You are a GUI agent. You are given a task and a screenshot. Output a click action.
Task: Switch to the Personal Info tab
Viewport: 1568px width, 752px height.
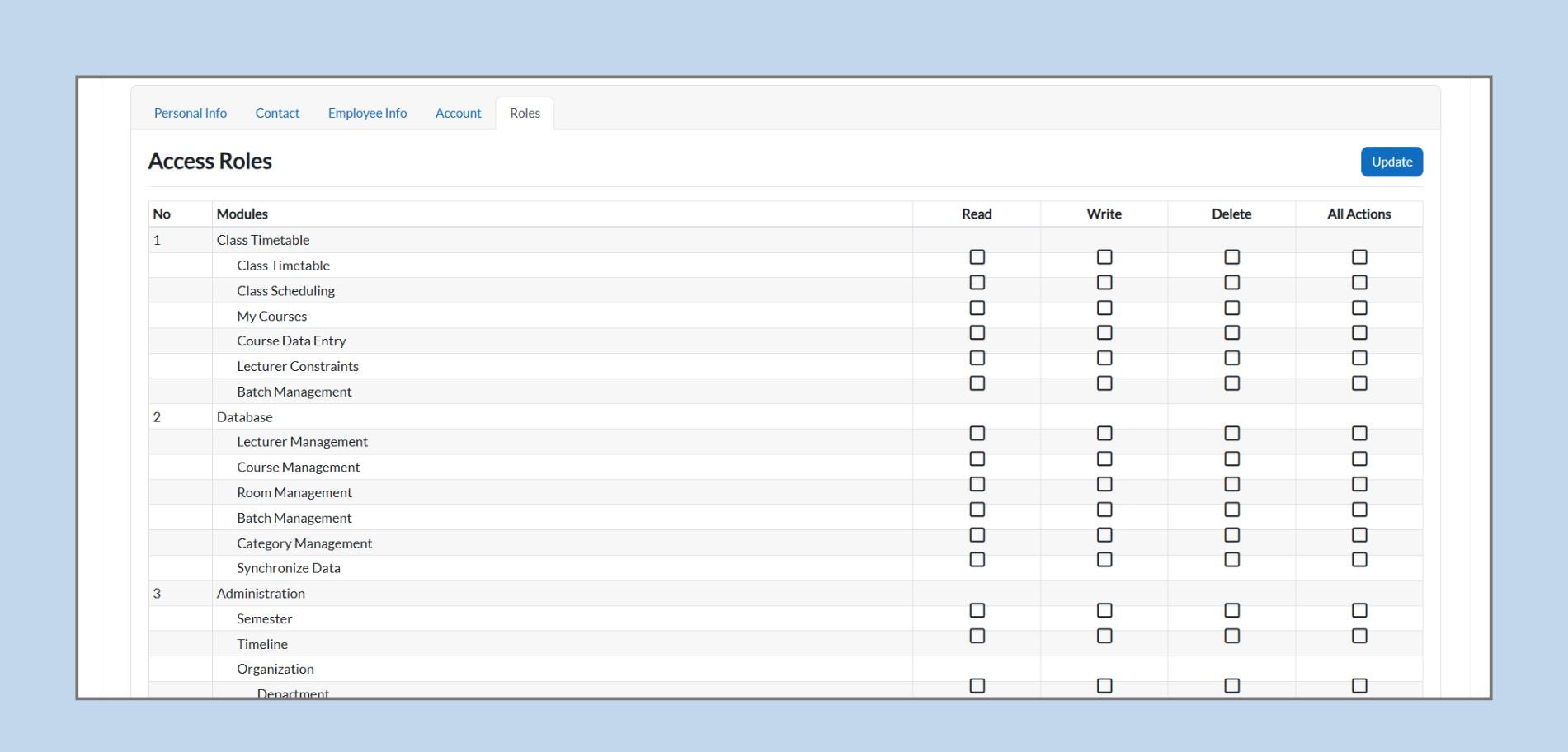click(190, 113)
